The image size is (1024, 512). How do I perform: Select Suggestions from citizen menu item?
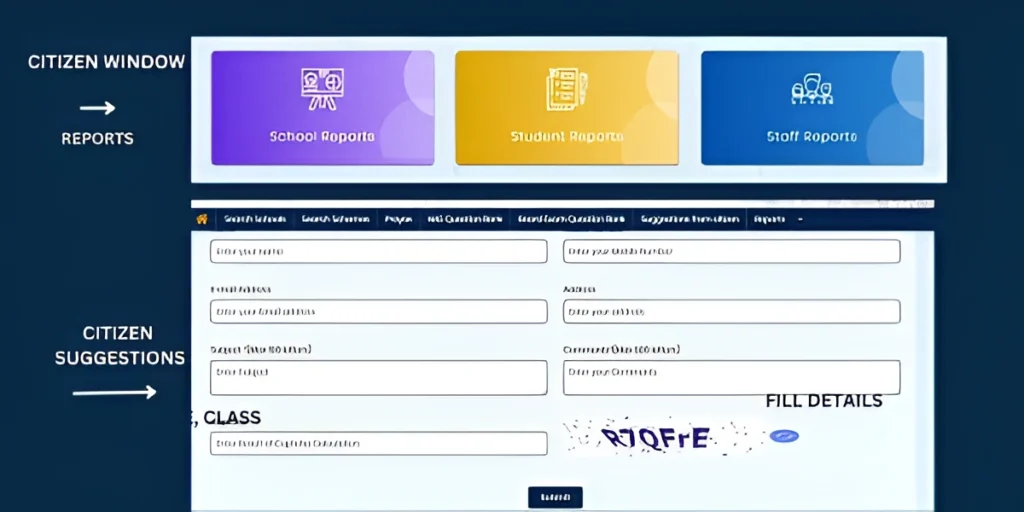click(x=690, y=219)
